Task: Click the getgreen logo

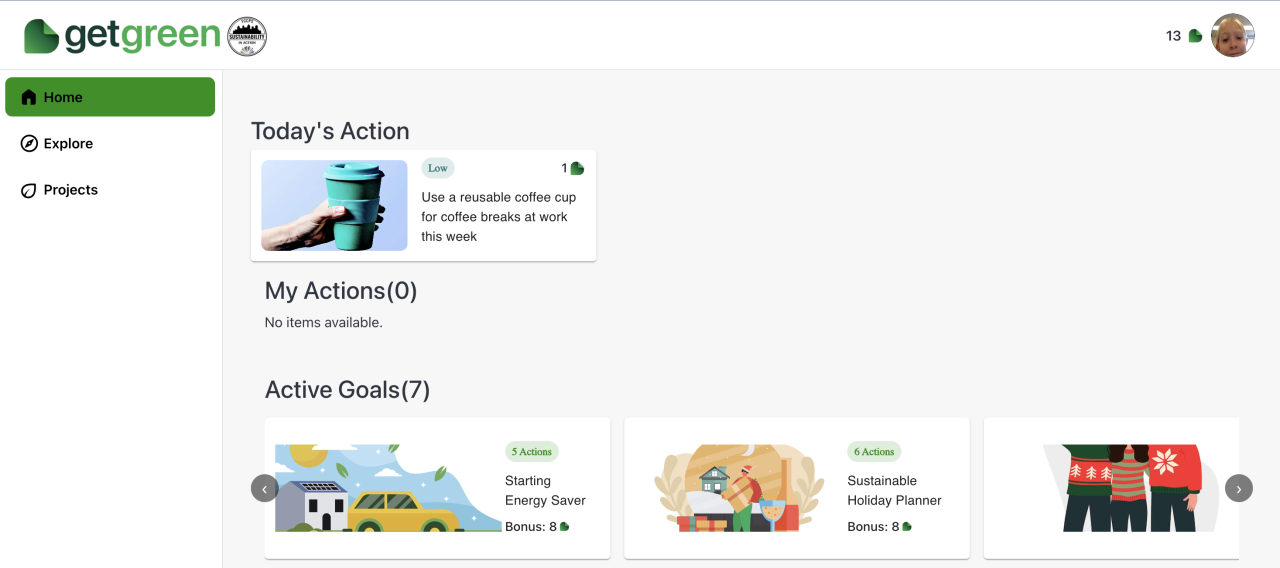Action: 122,36
